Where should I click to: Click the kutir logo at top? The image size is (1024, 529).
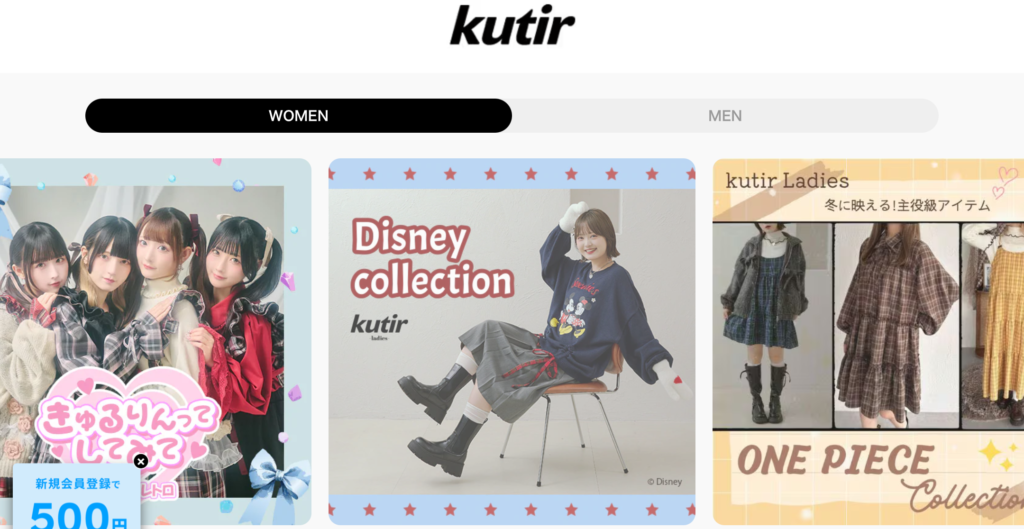click(512, 25)
